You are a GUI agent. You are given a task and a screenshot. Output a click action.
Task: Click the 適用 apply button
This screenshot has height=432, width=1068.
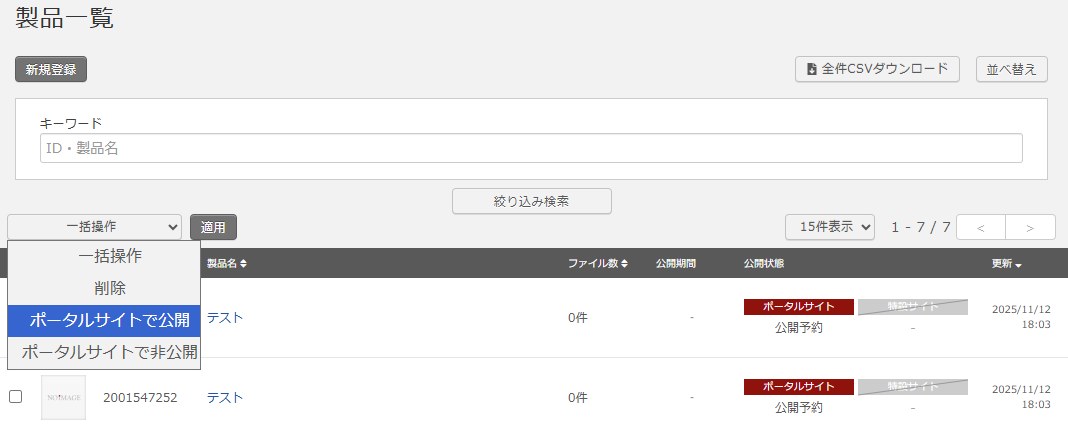tap(213, 227)
